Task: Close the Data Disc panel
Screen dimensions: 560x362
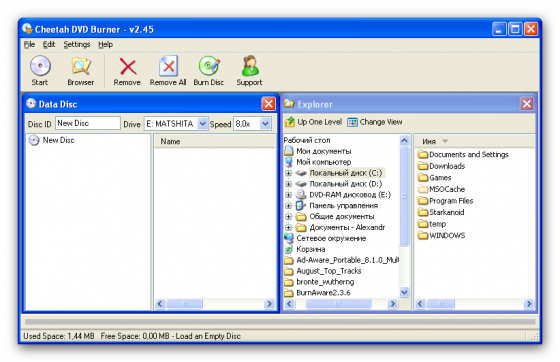Action: [268, 104]
